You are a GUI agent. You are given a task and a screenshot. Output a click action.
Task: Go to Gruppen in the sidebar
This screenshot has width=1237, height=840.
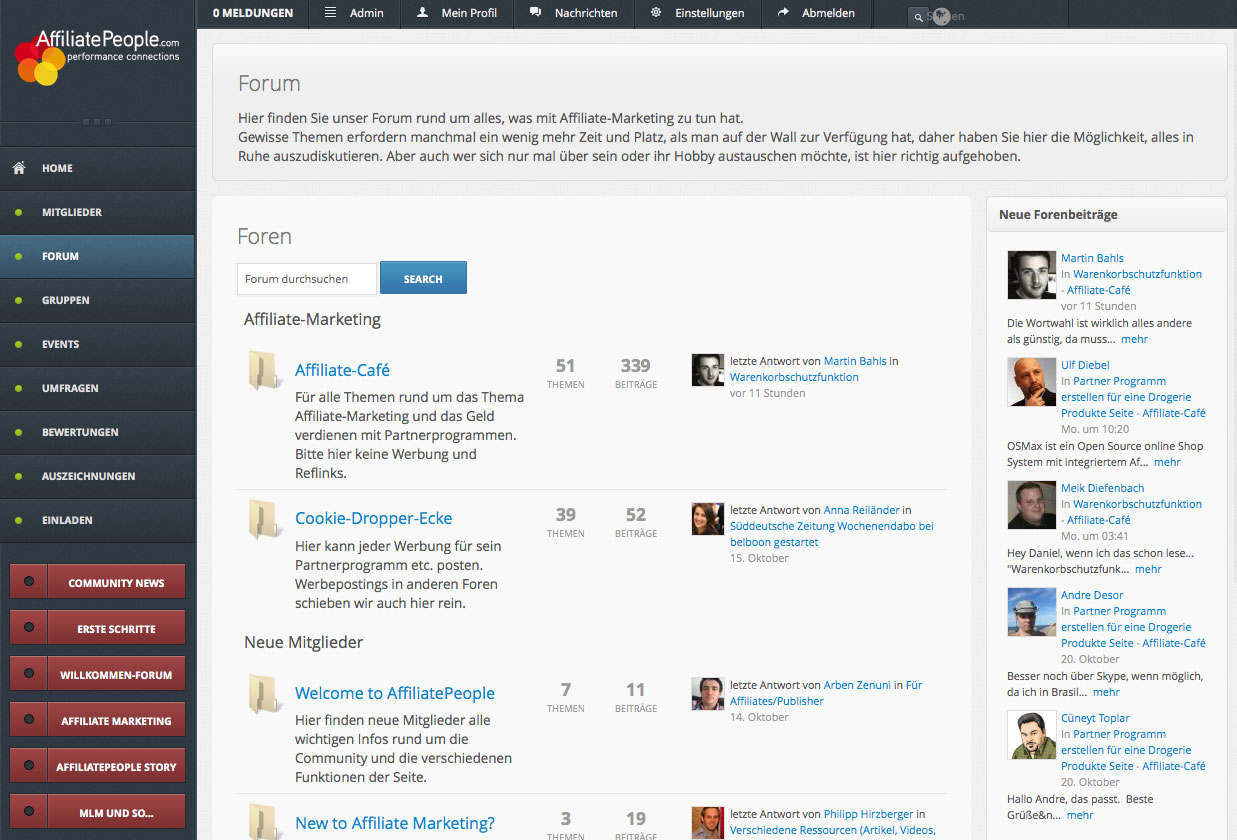(66, 300)
